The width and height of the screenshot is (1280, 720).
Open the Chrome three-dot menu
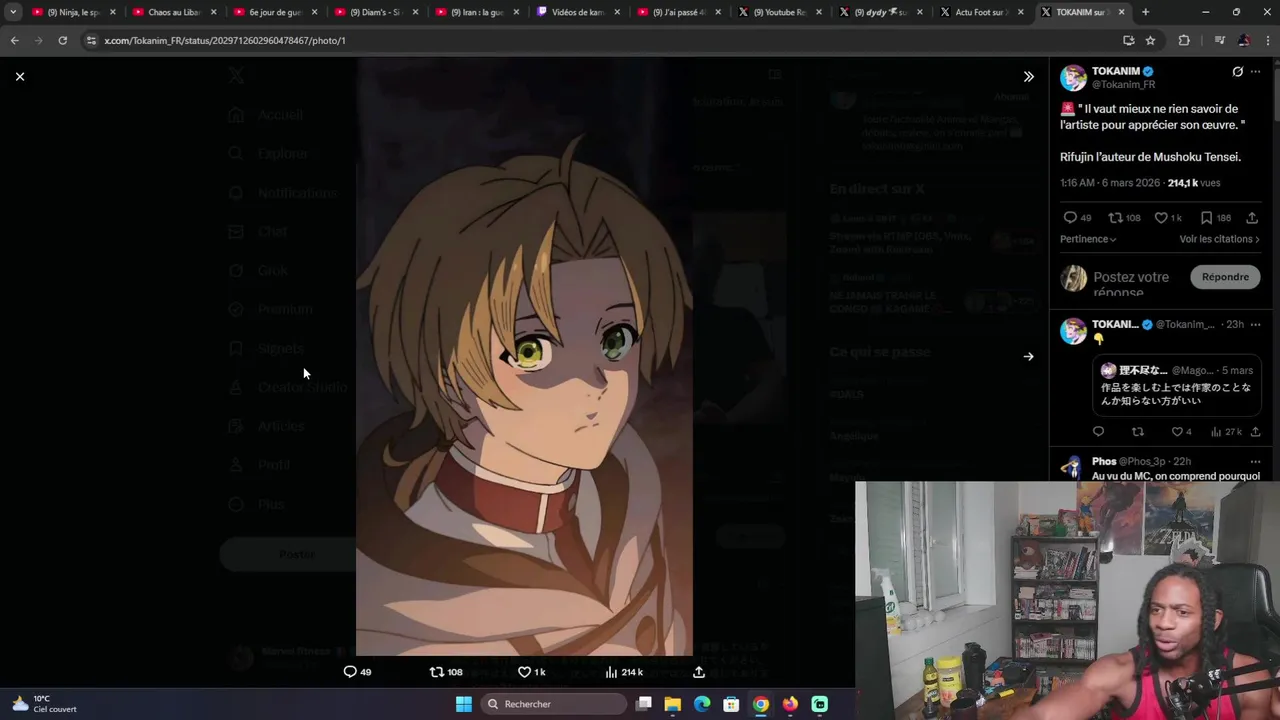(1267, 40)
